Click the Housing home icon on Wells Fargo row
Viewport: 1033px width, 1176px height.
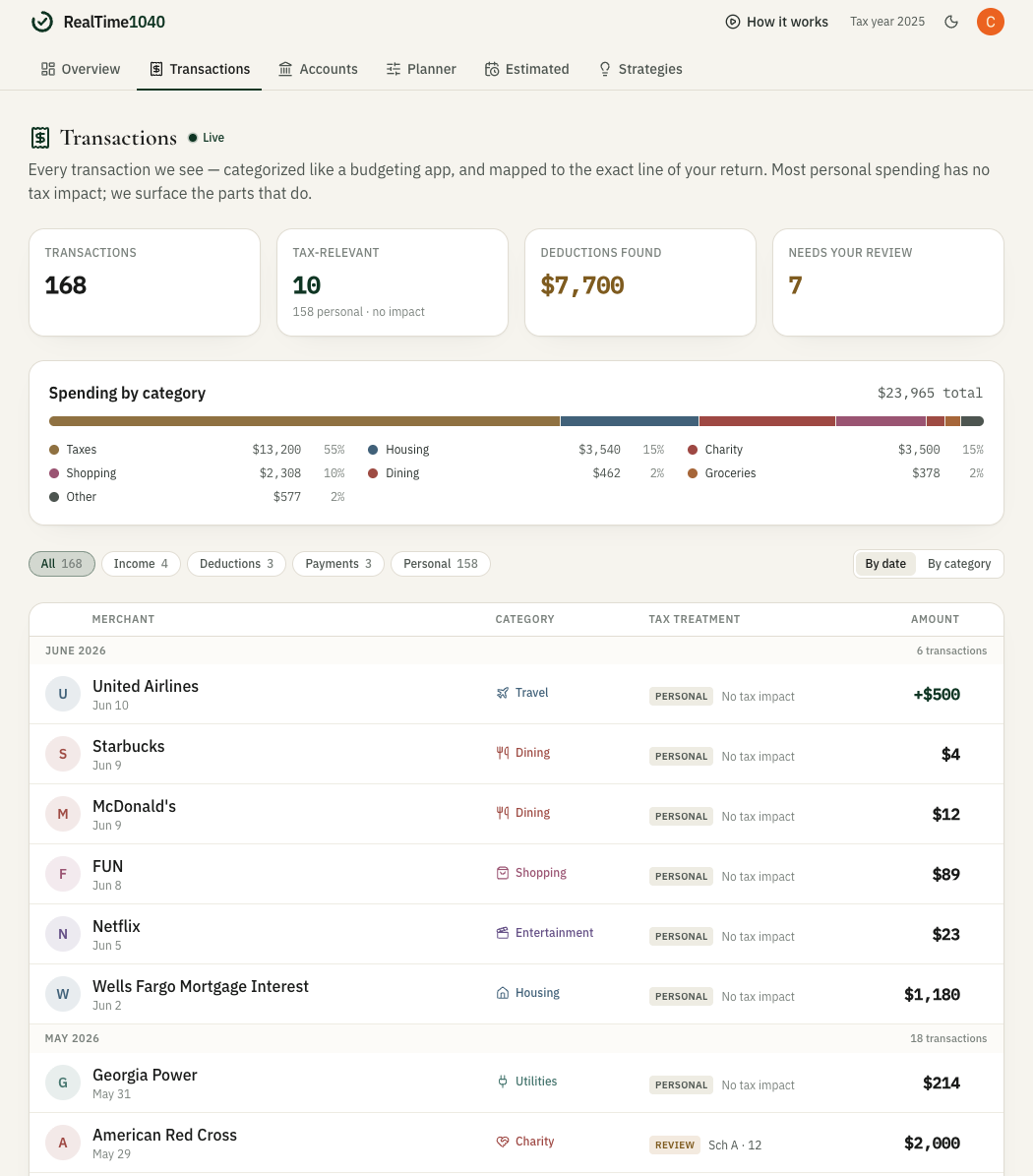coord(503,993)
